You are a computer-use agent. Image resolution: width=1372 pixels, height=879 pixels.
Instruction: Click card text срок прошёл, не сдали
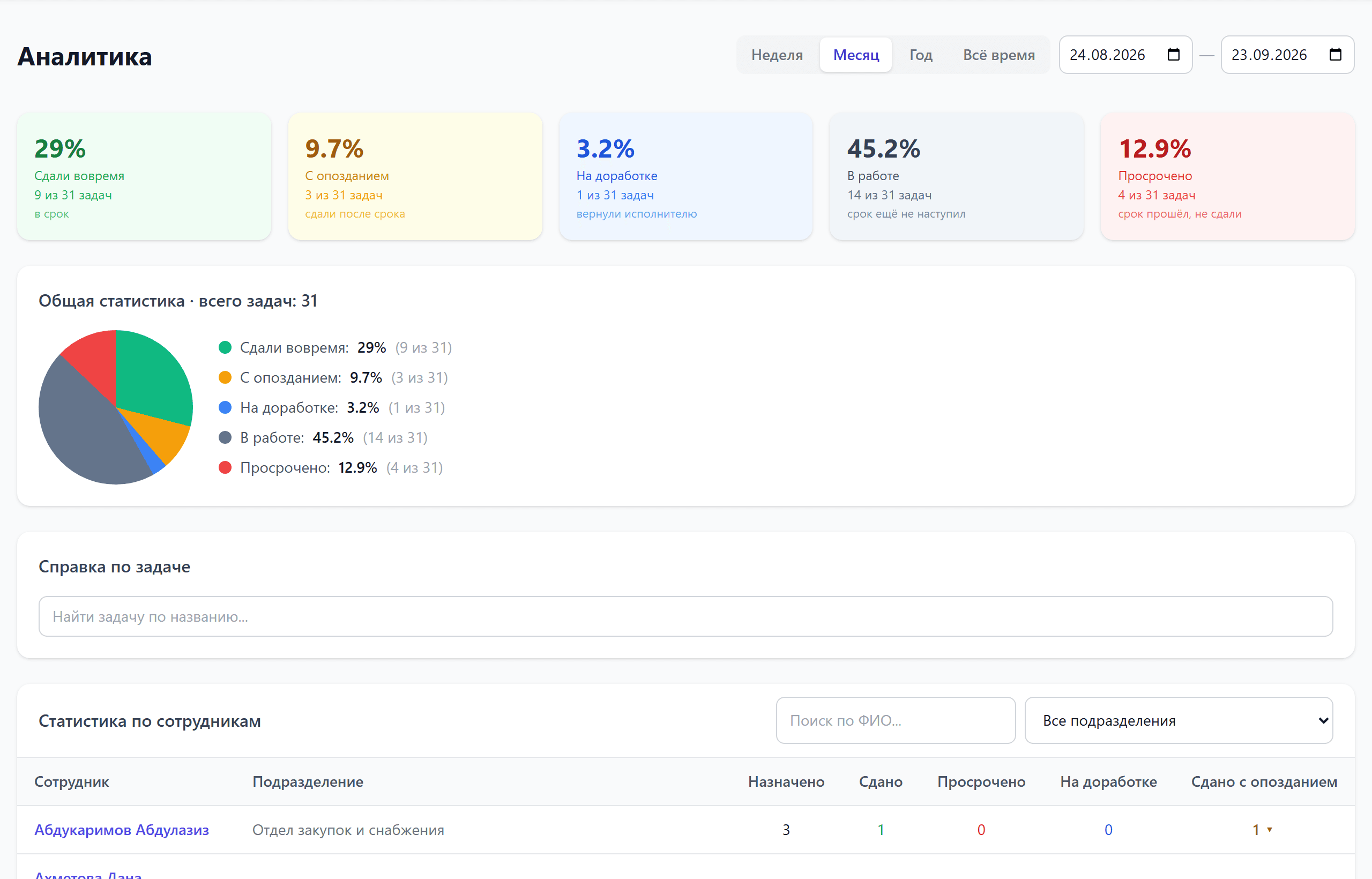coord(1180,213)
